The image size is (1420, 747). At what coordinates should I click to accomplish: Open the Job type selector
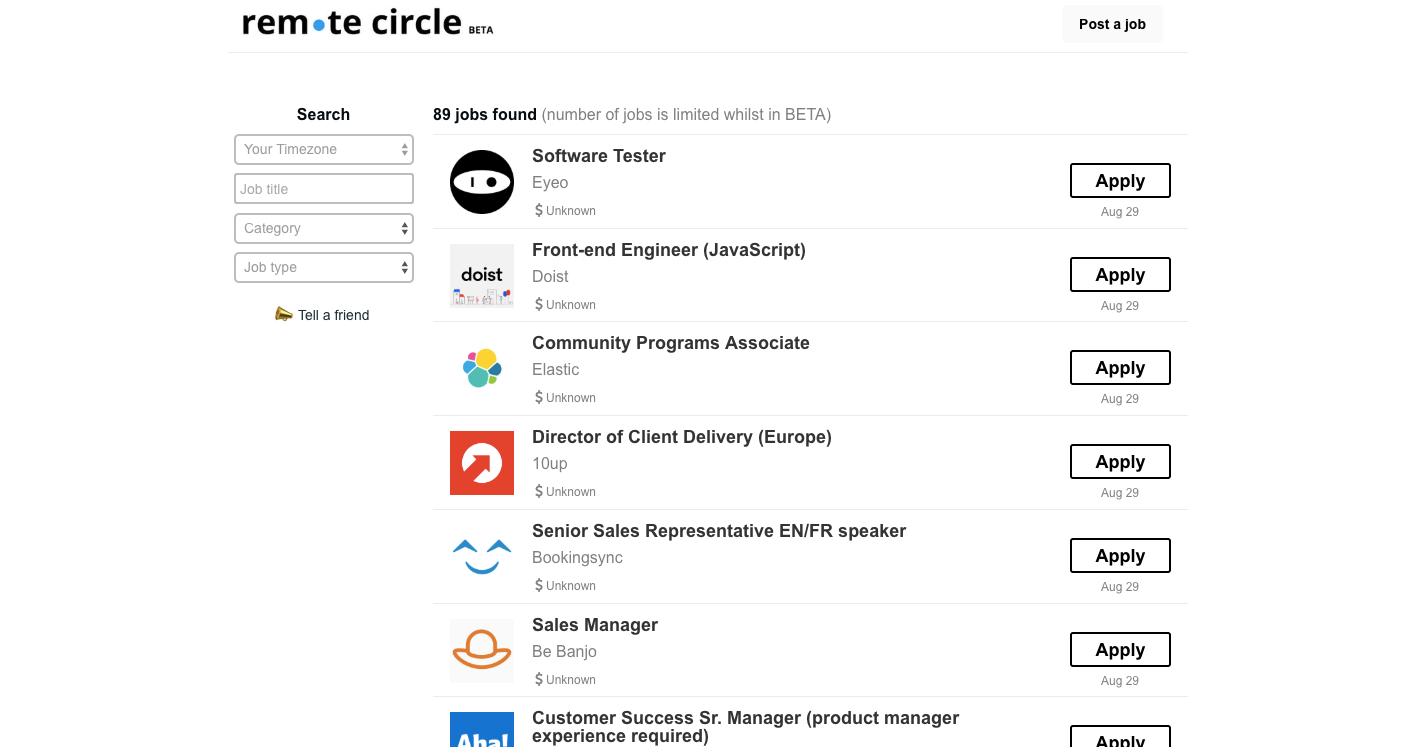click(x=324, y=267)
